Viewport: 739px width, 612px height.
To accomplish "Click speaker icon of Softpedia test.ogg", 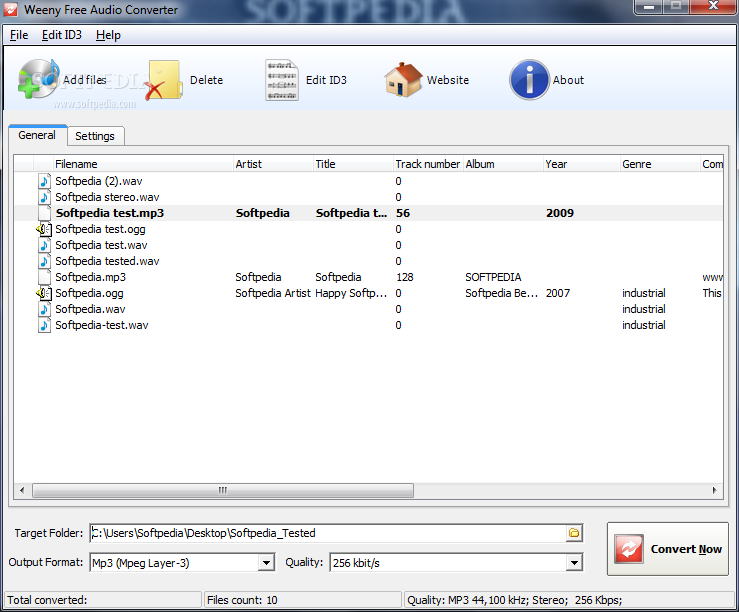I will [44, 229].
